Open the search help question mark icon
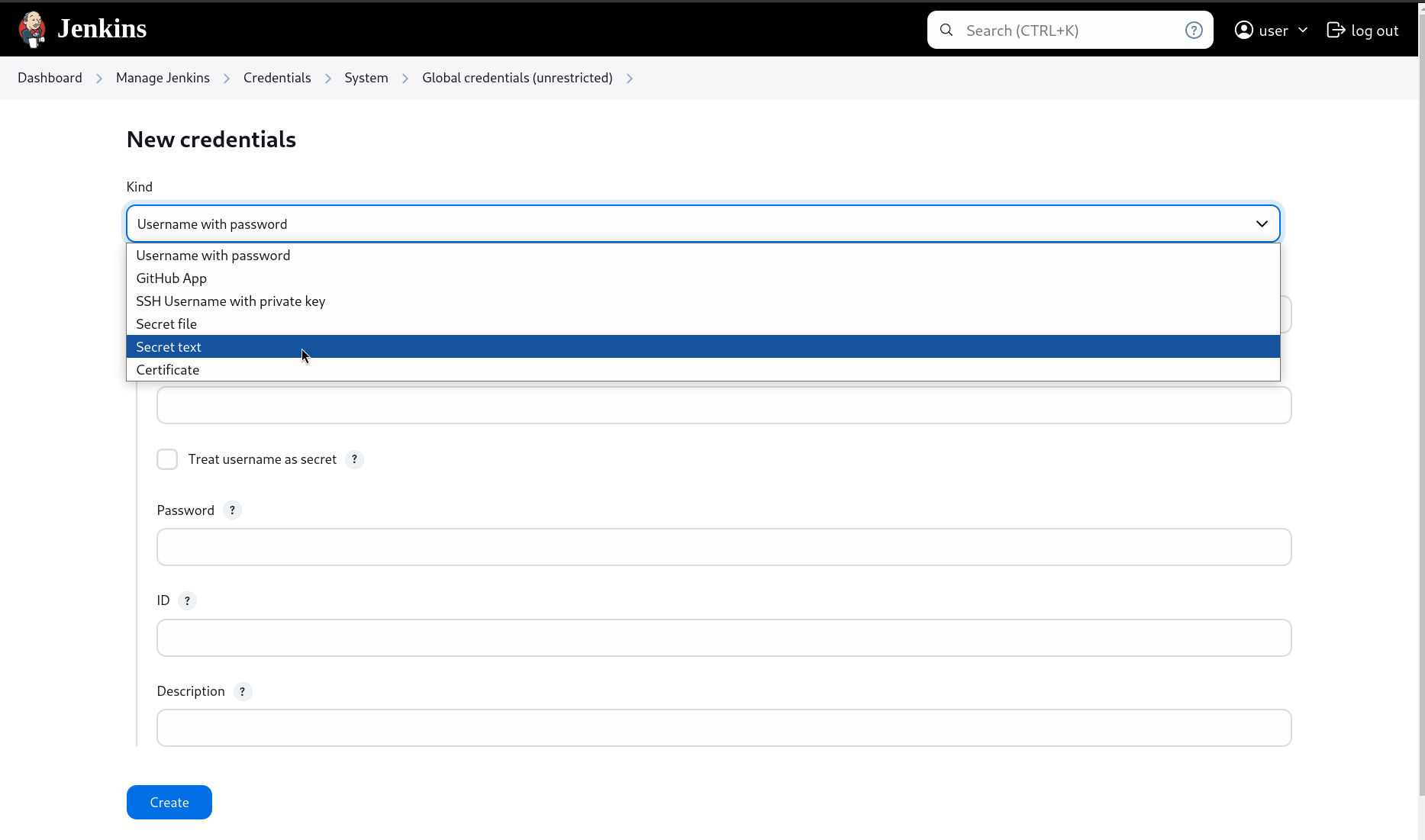1425x840 pixels. click(1194, 30)
